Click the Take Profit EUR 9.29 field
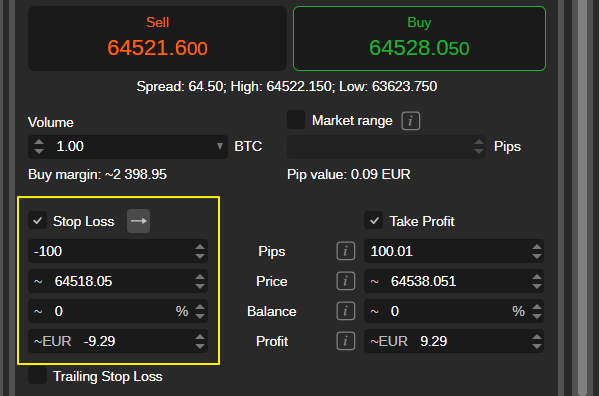The image size is (599, 396). click(454, 341)
